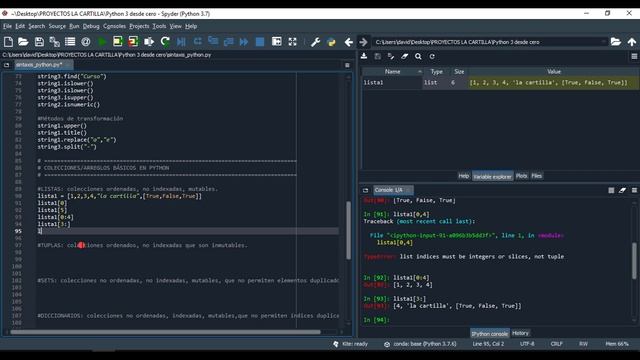Open Preferences wrench icon
The width and height of the screenshot is (640, 360).
point(315,42)
